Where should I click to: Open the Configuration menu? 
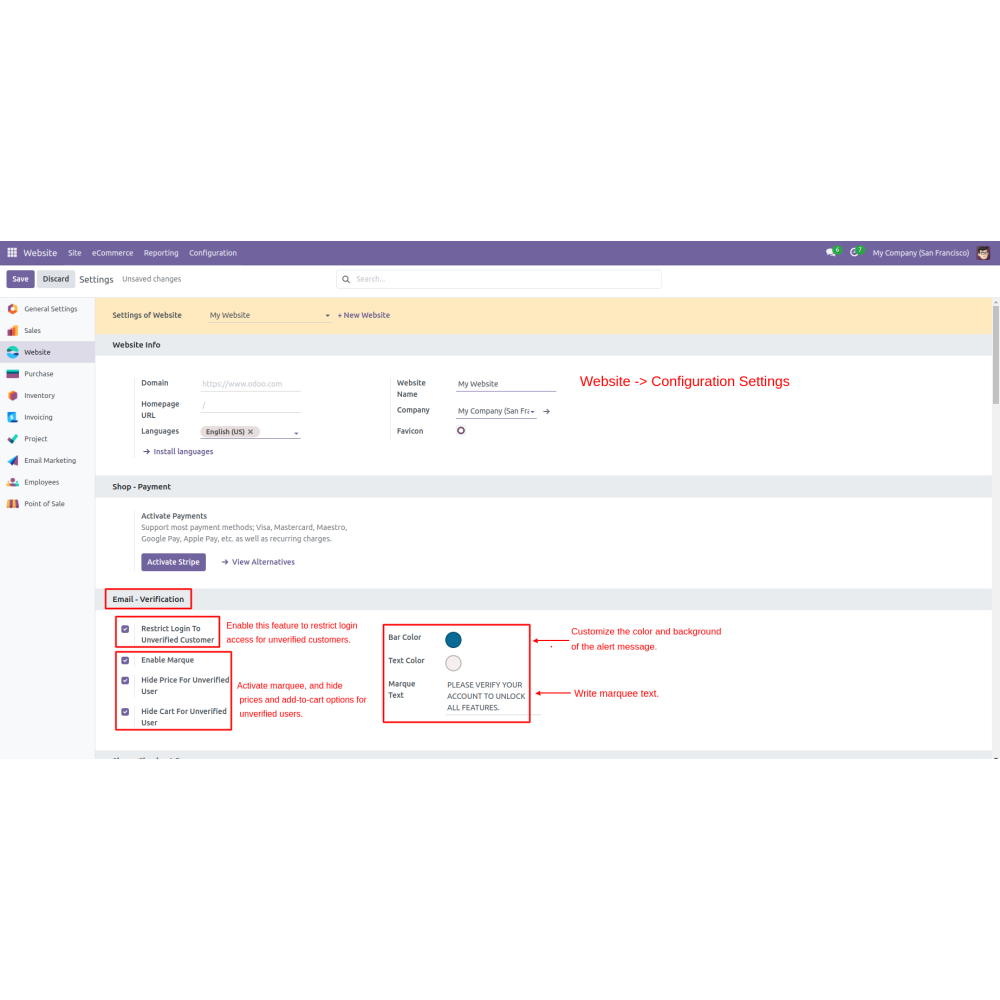click(x=213, y=253)
